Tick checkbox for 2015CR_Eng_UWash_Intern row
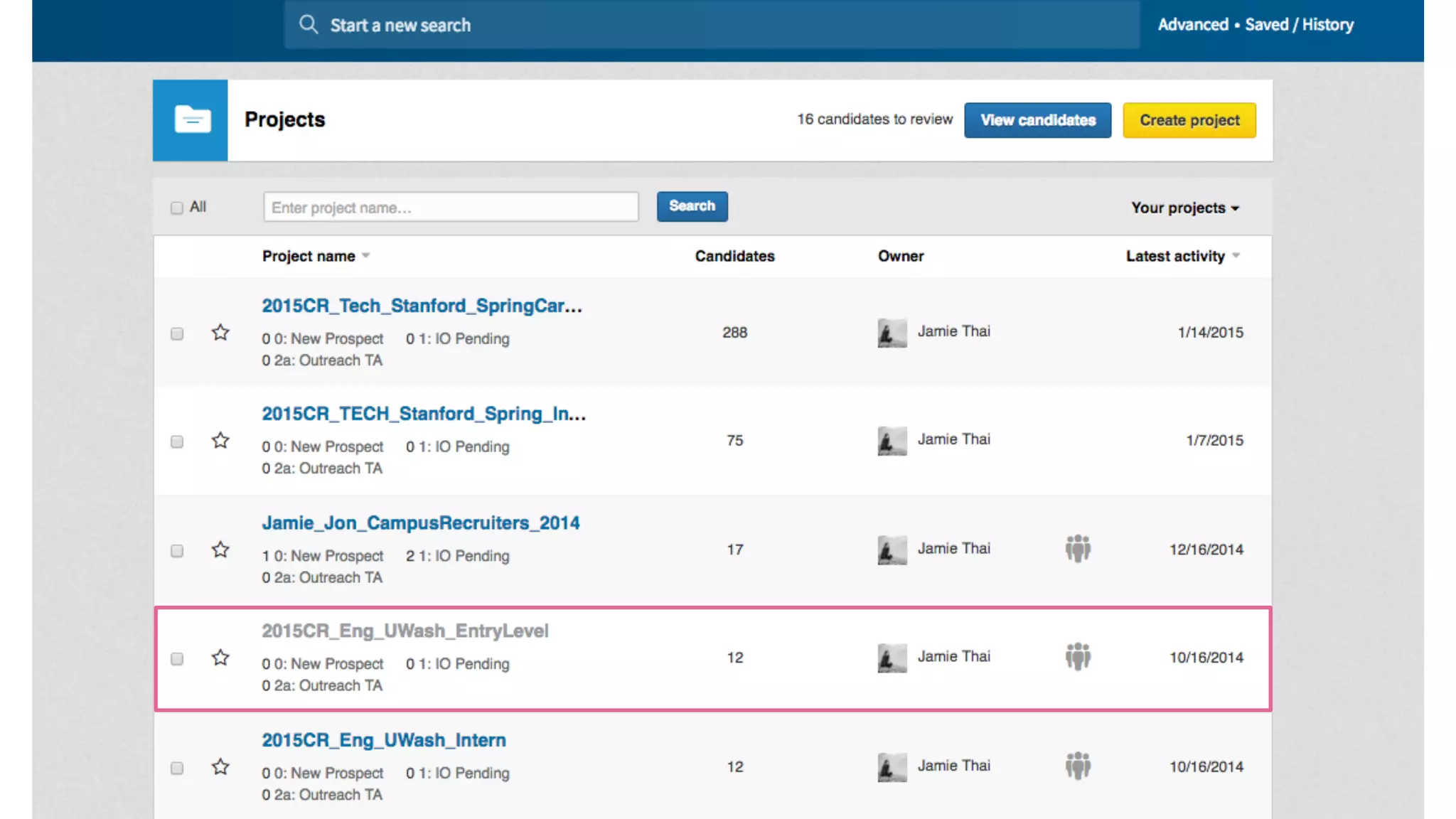Screen dimensions: 1456x819 177,768
